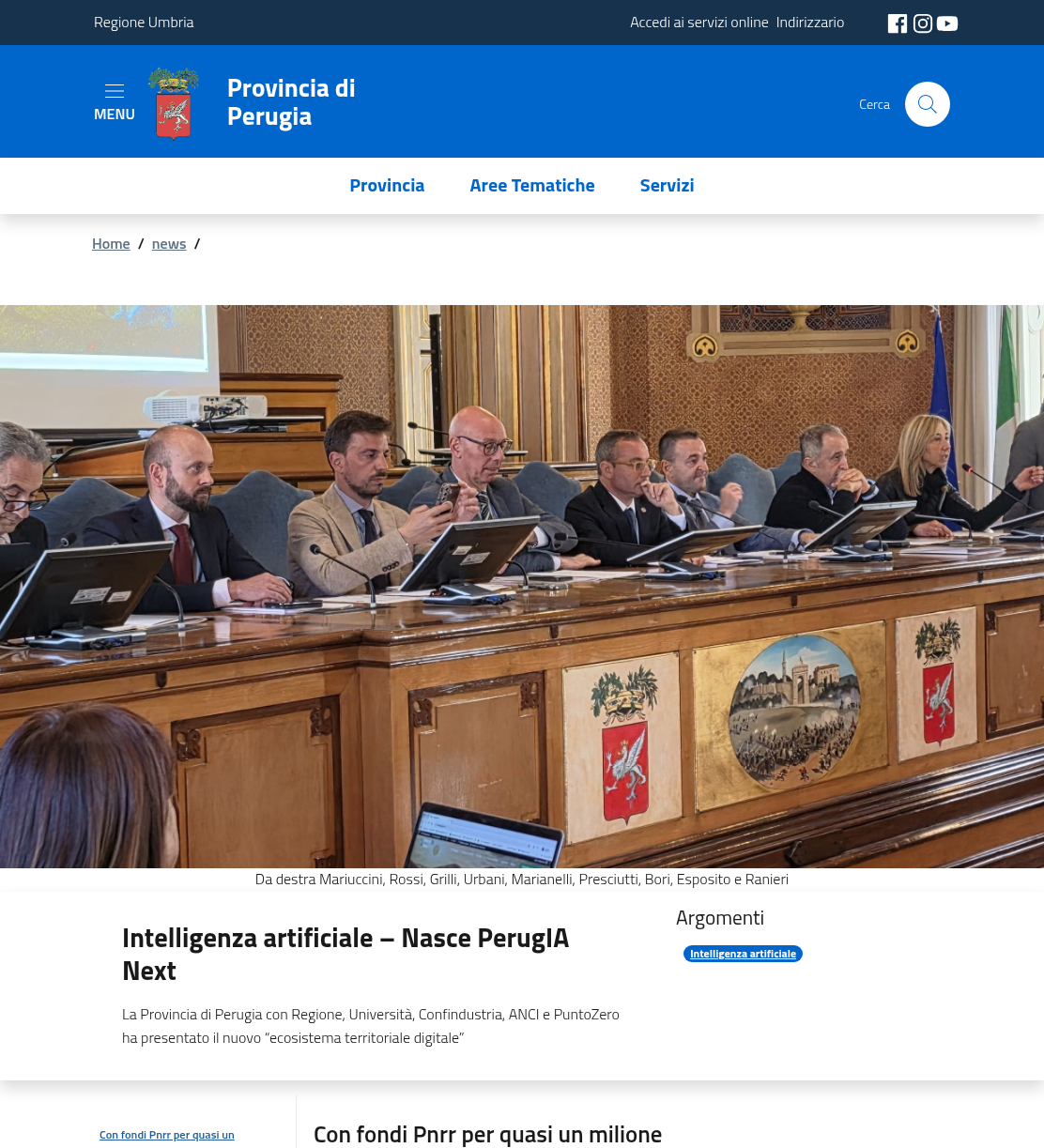
Task: Click the Cerca label
Action: (874, 104)
